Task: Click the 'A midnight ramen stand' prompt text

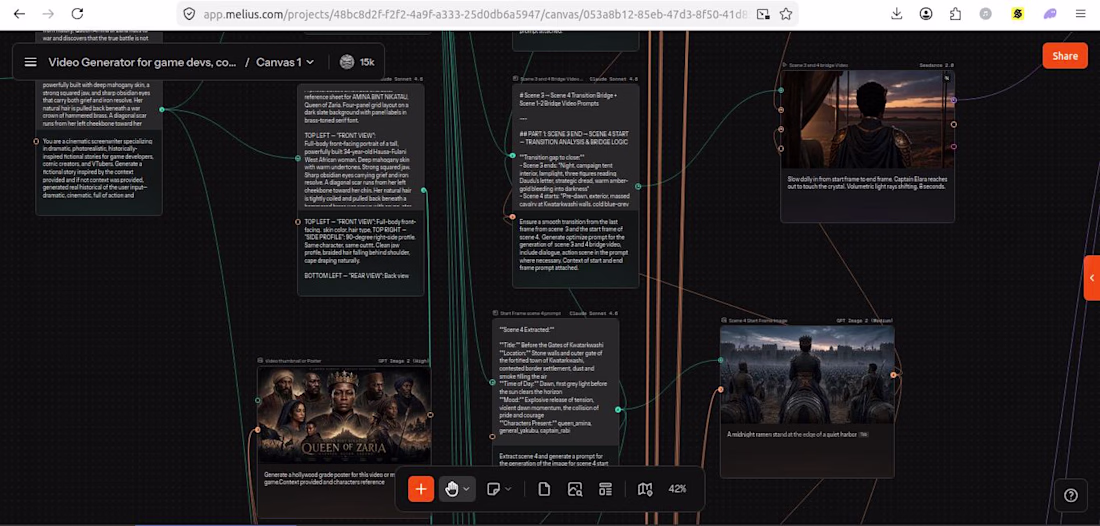Action: point(792,434)
